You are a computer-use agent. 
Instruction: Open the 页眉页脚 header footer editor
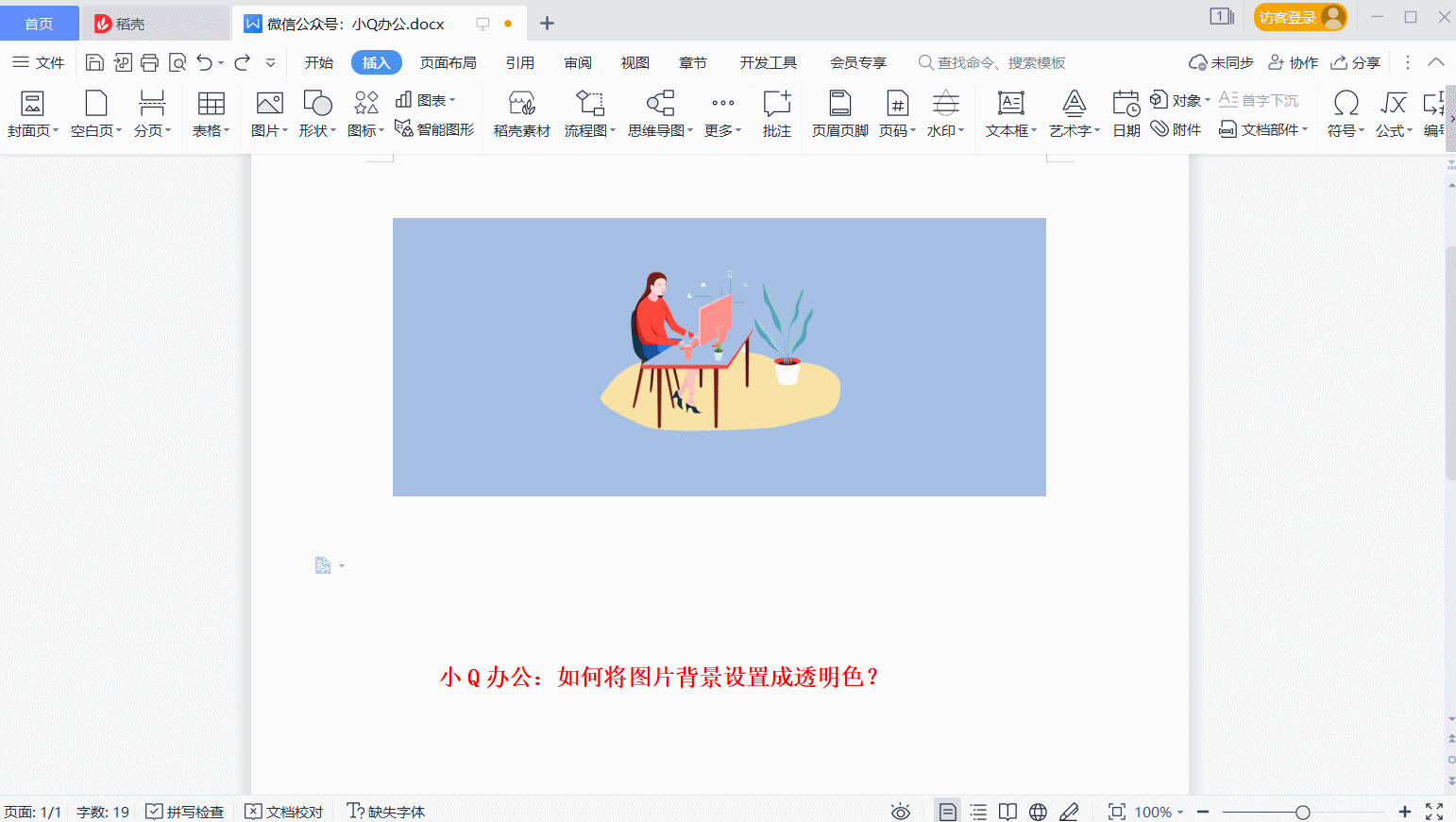tap(838, 113)
